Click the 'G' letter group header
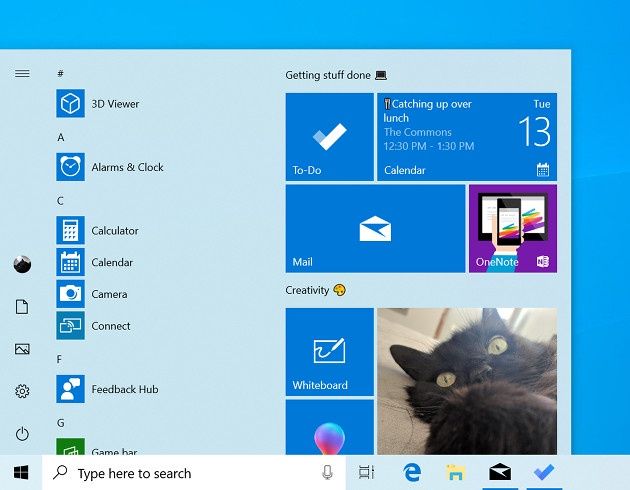This screenshot has width=630, height=490. 61,423
